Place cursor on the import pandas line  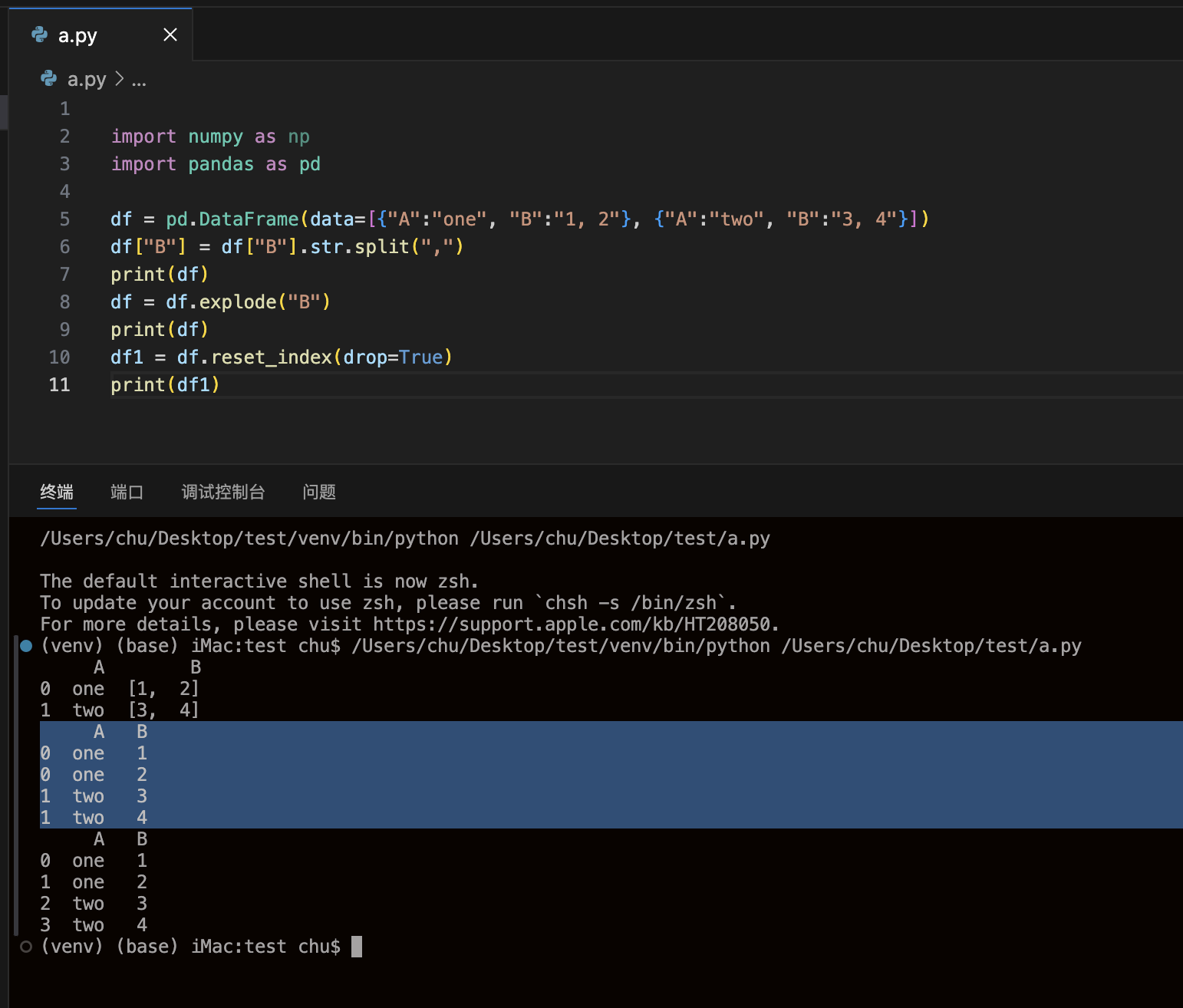[x=216, y=164]
